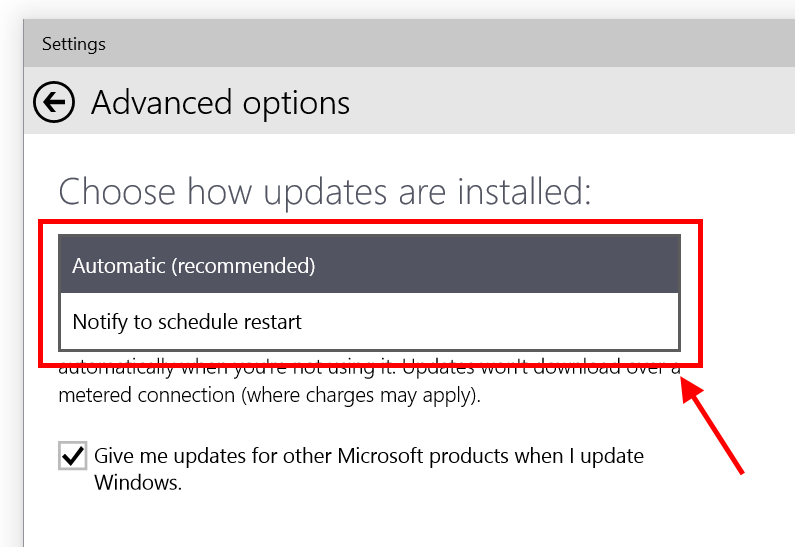Select the "Automatic (recommended)" update option
The width and height of the screenshot is (795, 547).
click(369, 265)
